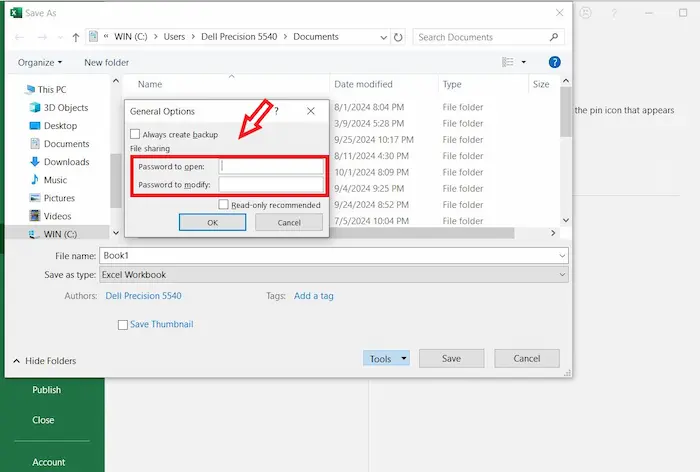
Task: Sort by Type column header
Action: [452, 84]
